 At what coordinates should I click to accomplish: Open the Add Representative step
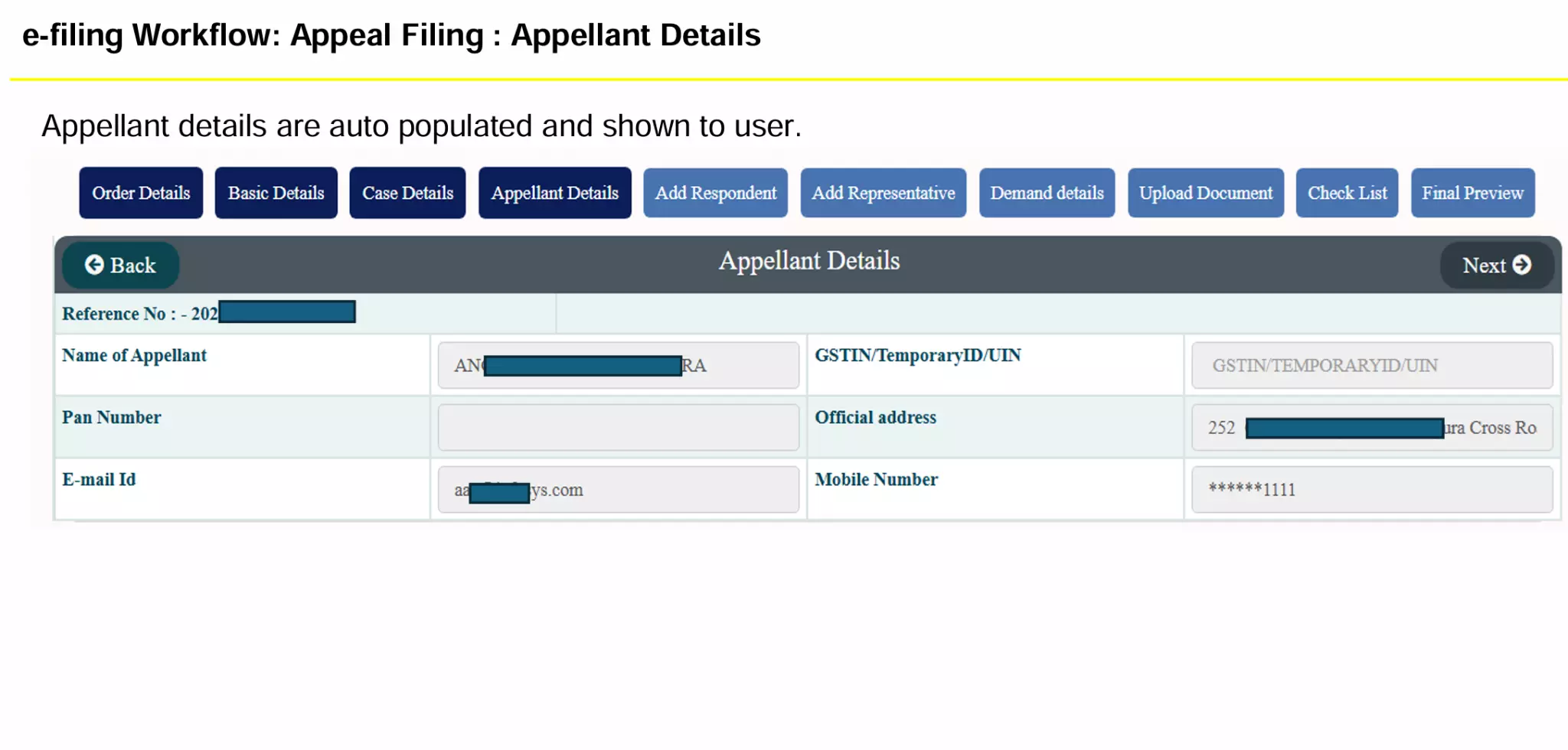(x=883, y=193)
